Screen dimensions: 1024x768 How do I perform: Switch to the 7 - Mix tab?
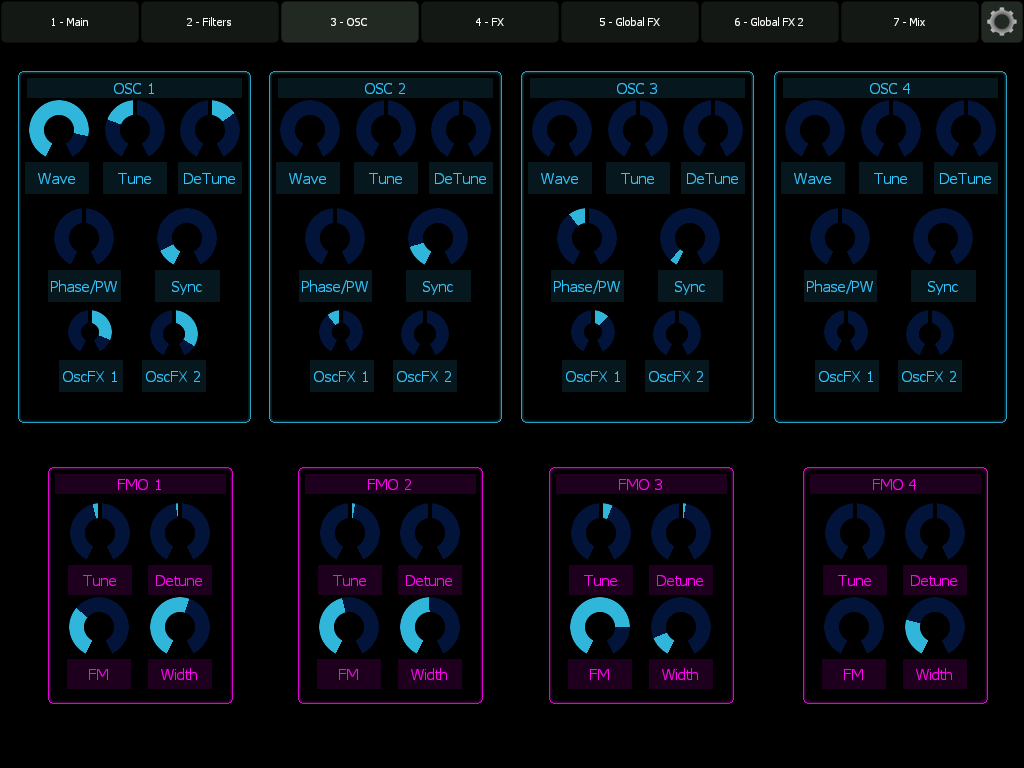coord(910,22)
